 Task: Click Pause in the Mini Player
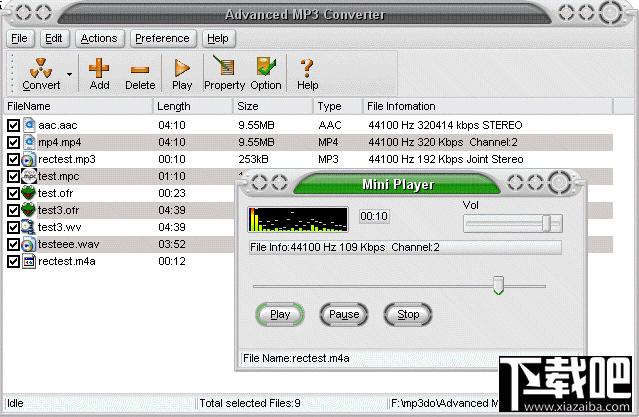click(344, 314)
